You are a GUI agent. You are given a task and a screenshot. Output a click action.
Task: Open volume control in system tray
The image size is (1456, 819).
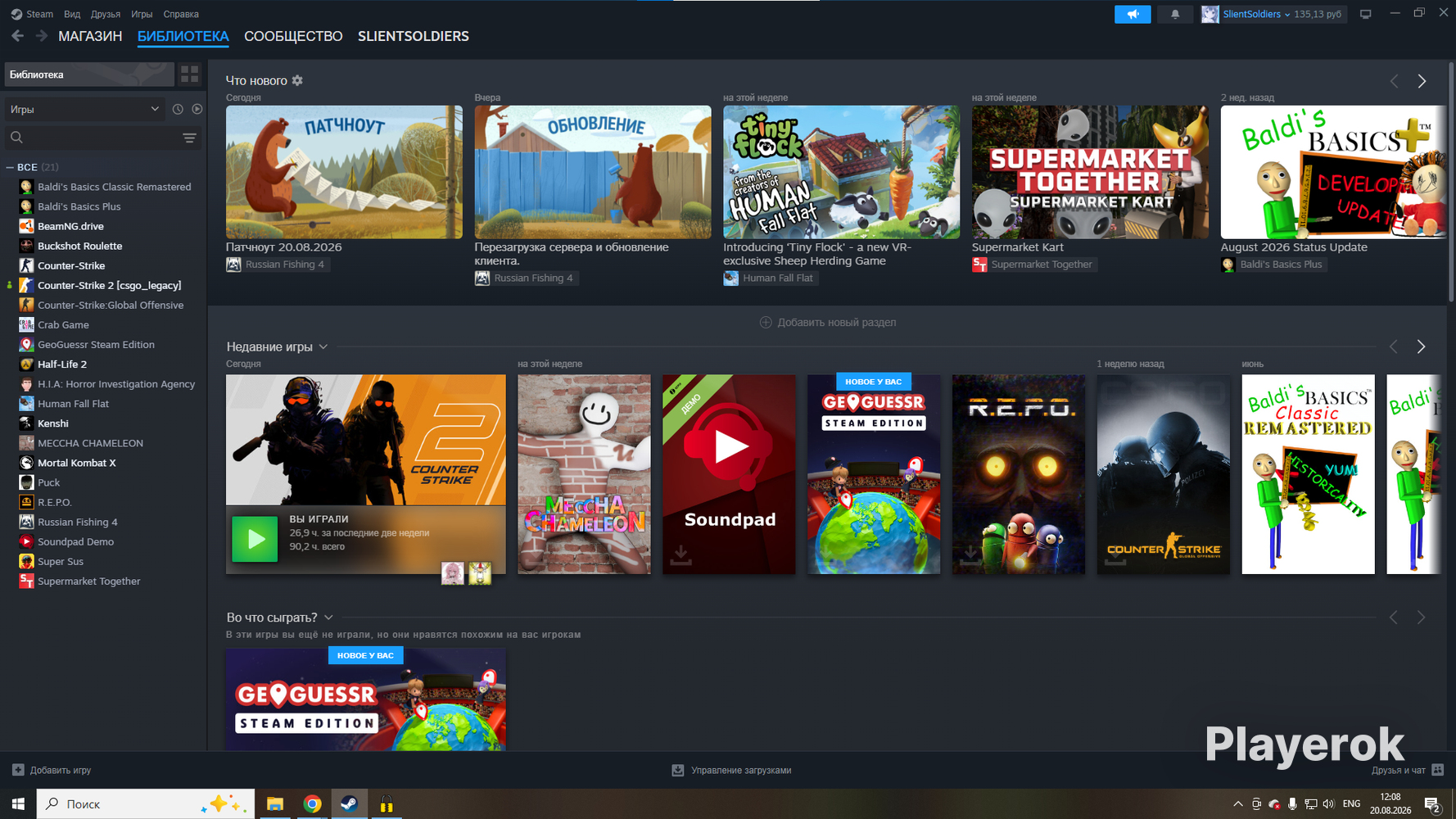click(x=1328, y=804)
